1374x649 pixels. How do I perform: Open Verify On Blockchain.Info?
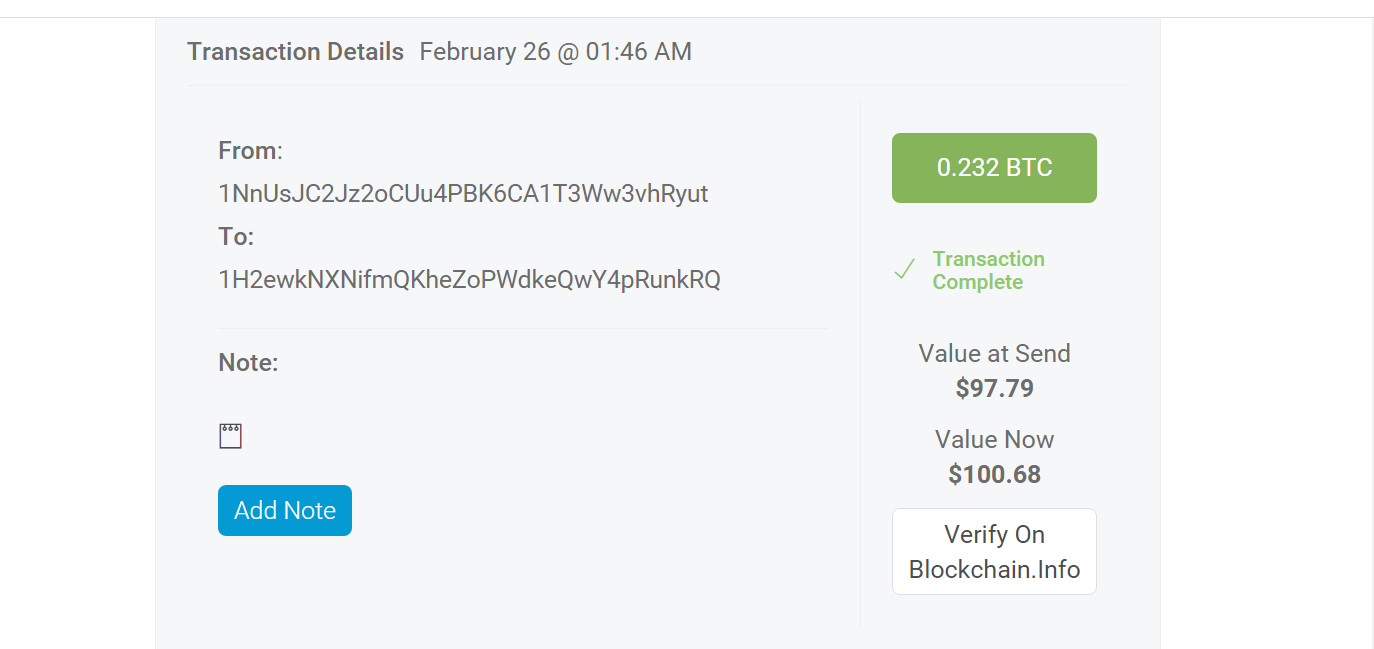994,552
